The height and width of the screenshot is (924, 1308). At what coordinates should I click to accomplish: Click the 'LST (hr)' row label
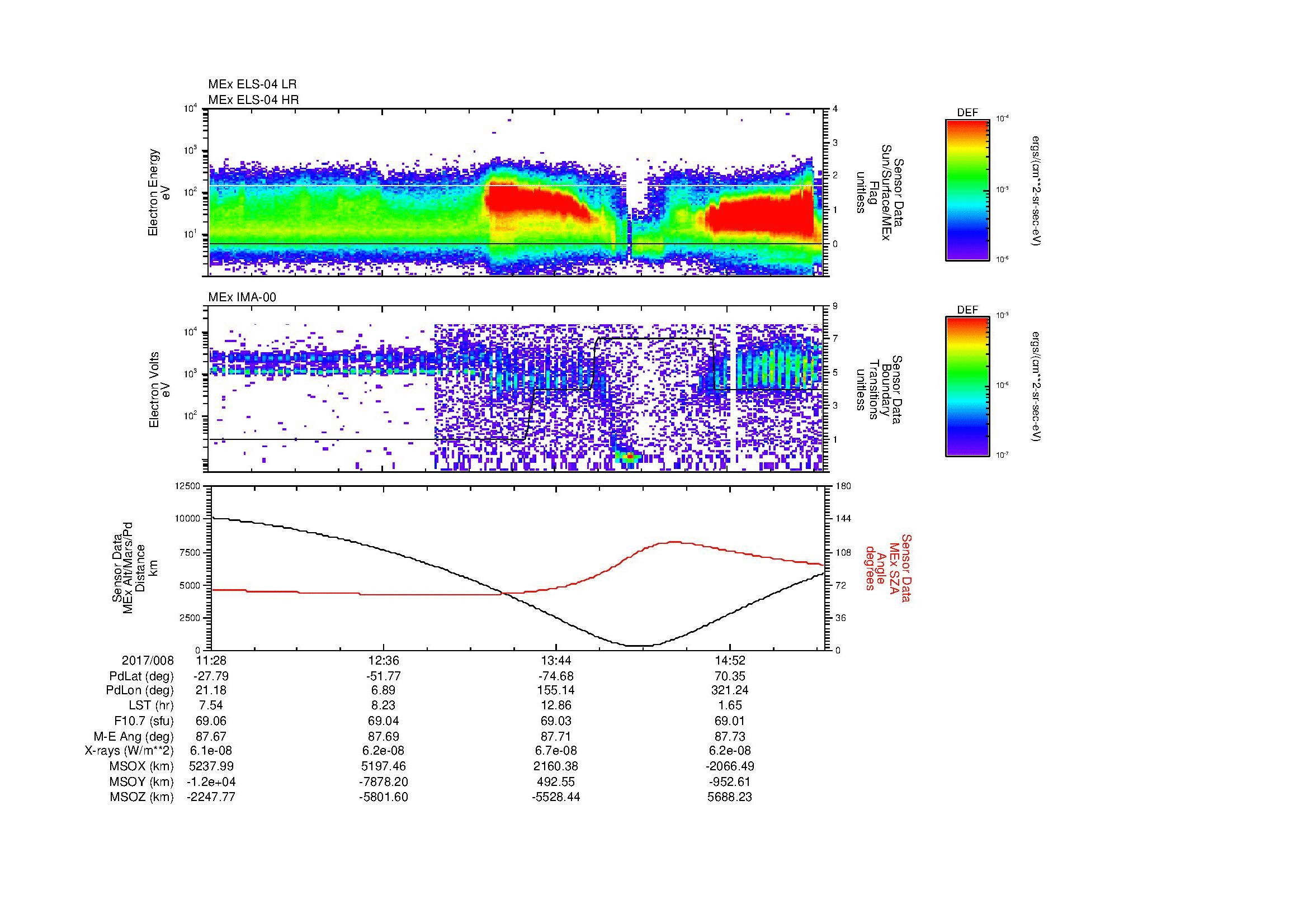tap(152, 705)
